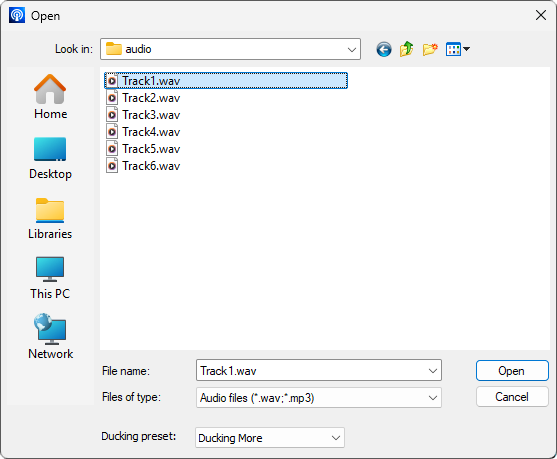The height and width of the screenshot is (459, 557).
Task: Open the Home location
Action: (x=50, y=97)
